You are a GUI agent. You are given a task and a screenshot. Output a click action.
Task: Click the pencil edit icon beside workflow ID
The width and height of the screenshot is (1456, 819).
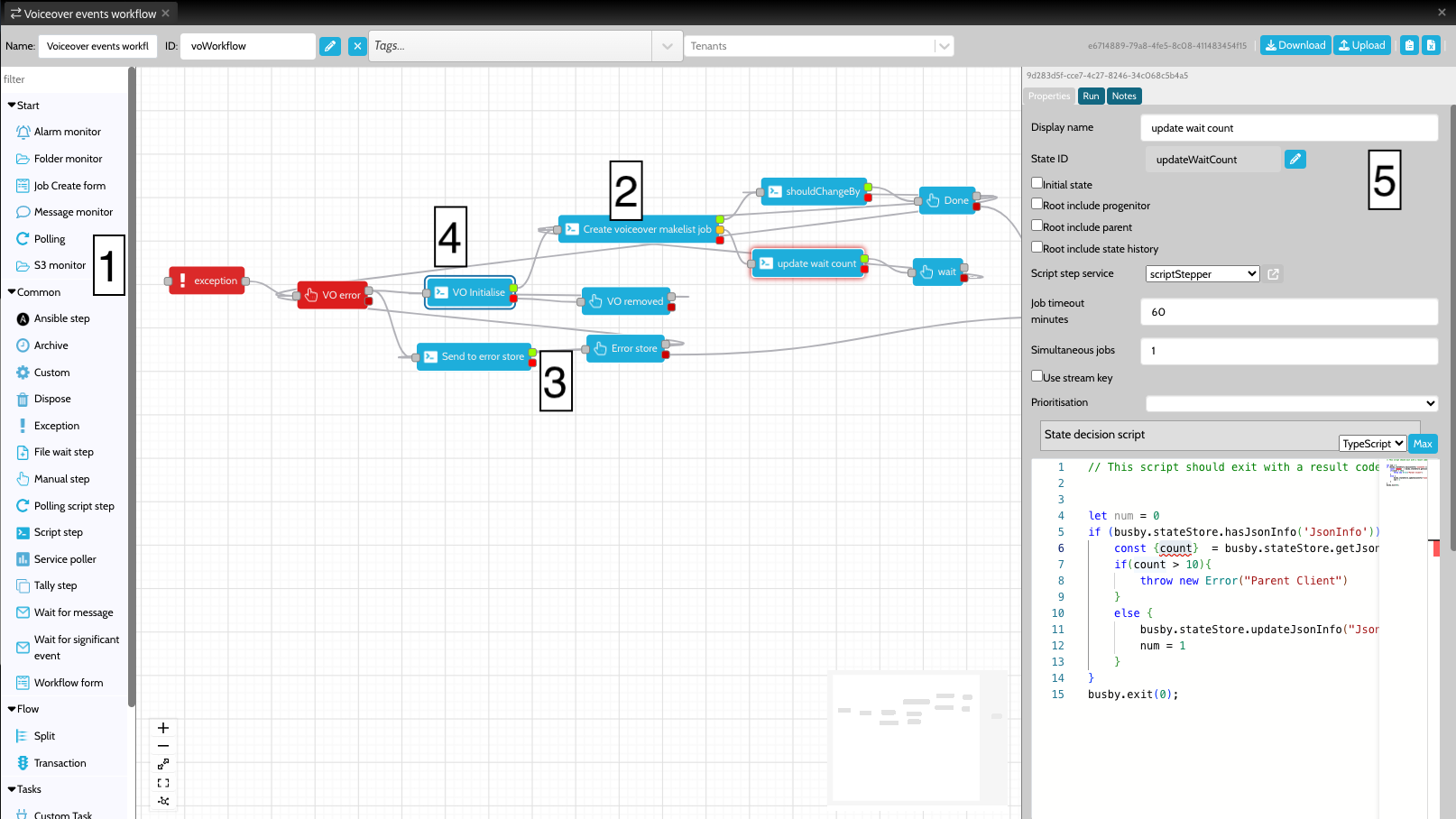pos(330,46)
